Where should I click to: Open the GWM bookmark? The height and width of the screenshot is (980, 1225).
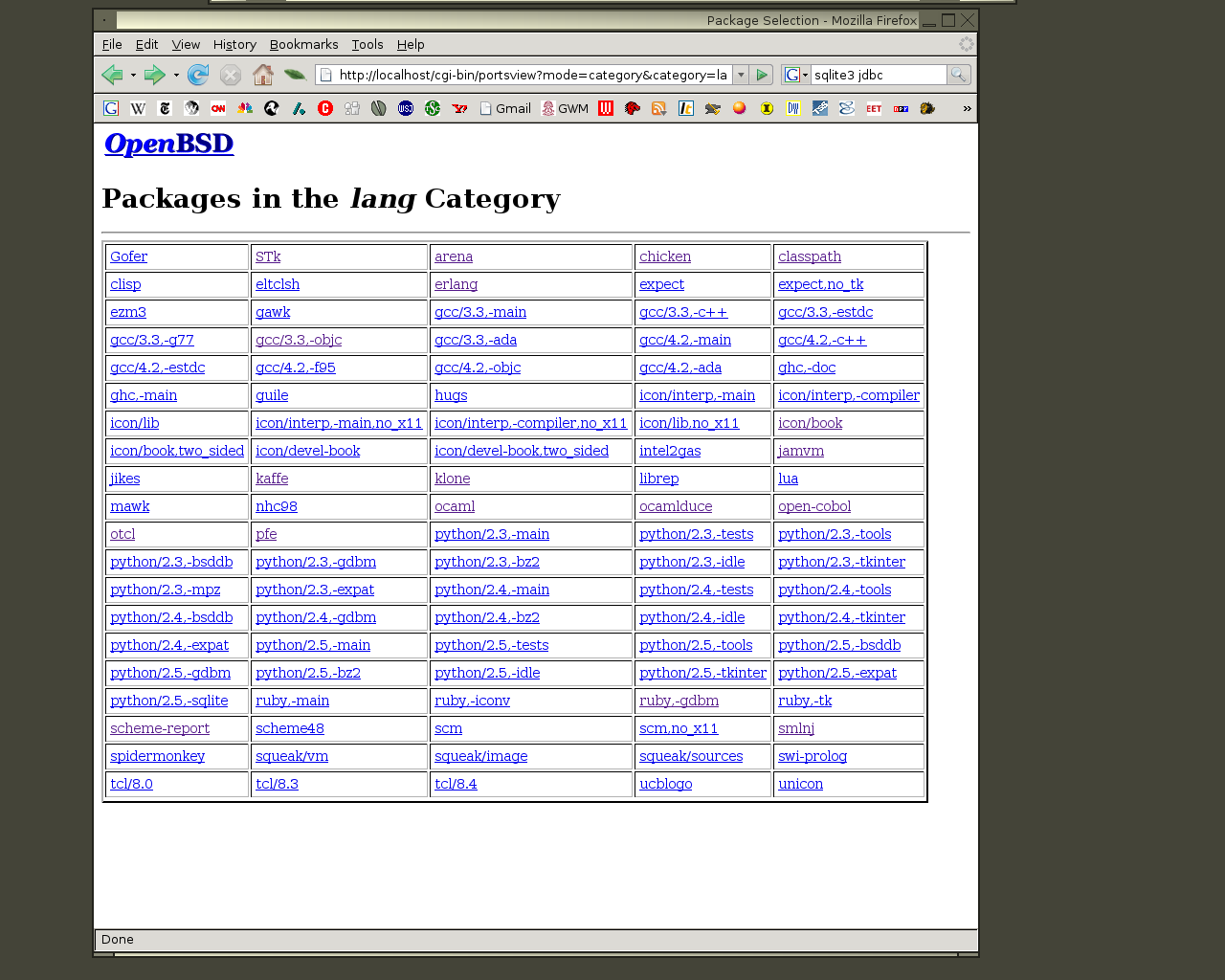click(565, 108)
